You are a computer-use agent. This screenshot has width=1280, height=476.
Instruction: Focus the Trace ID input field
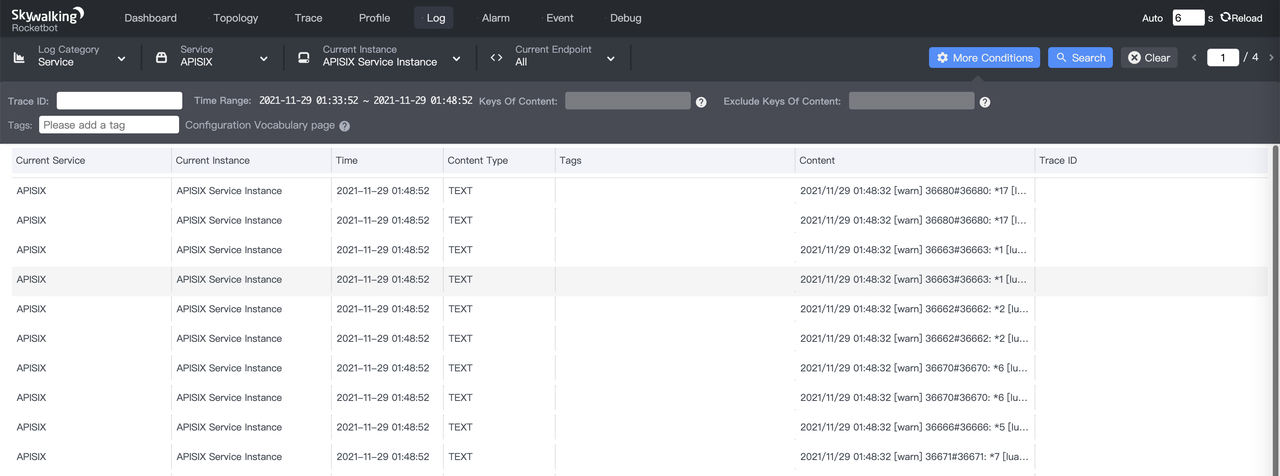119,101
